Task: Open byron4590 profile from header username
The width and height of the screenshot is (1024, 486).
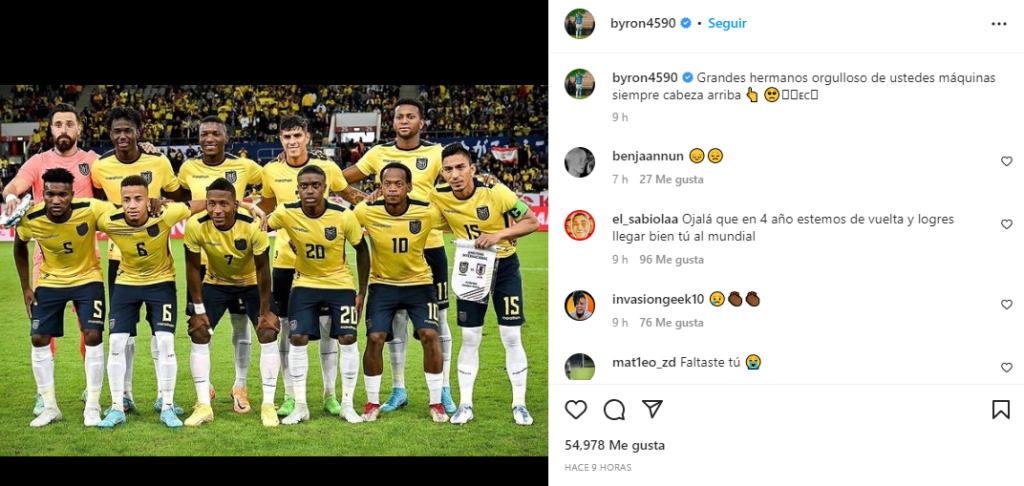Action: [x=643, y=24]
